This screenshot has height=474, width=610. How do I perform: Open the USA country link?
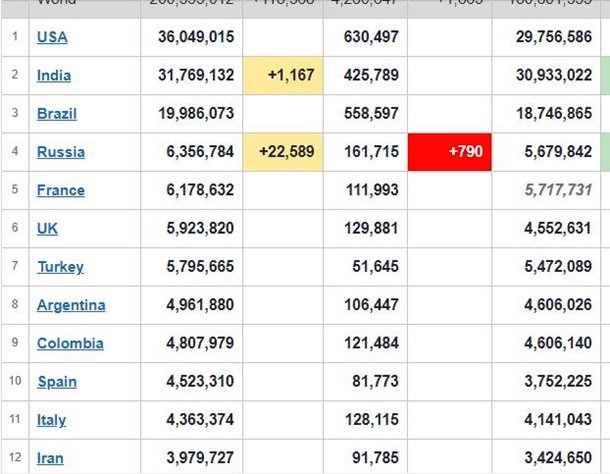(x=52, y=38)
